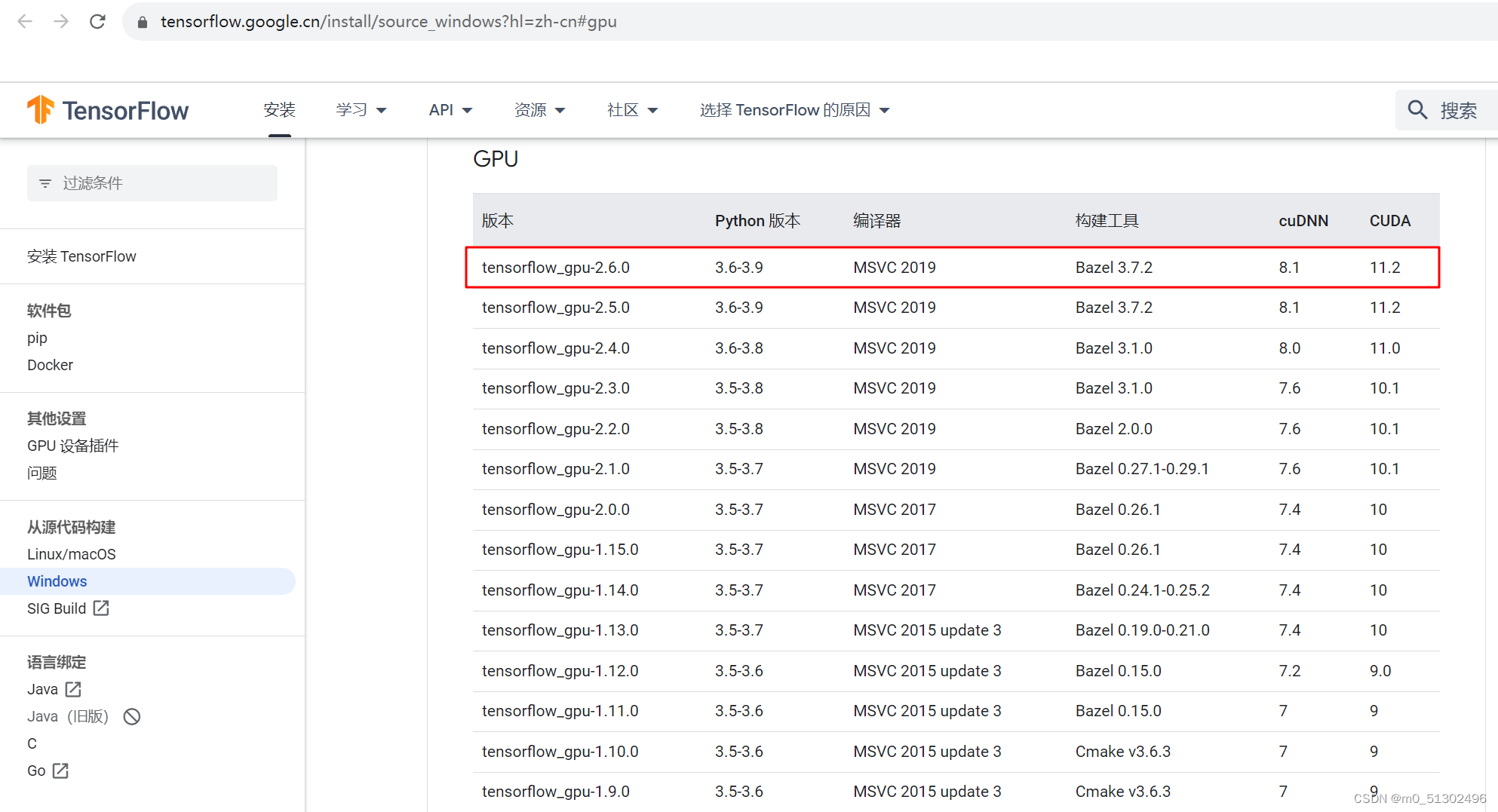Screen dimensions: 1498x812
Task: Expand the 社区 dropdown menu
Action: pos(632,110)
